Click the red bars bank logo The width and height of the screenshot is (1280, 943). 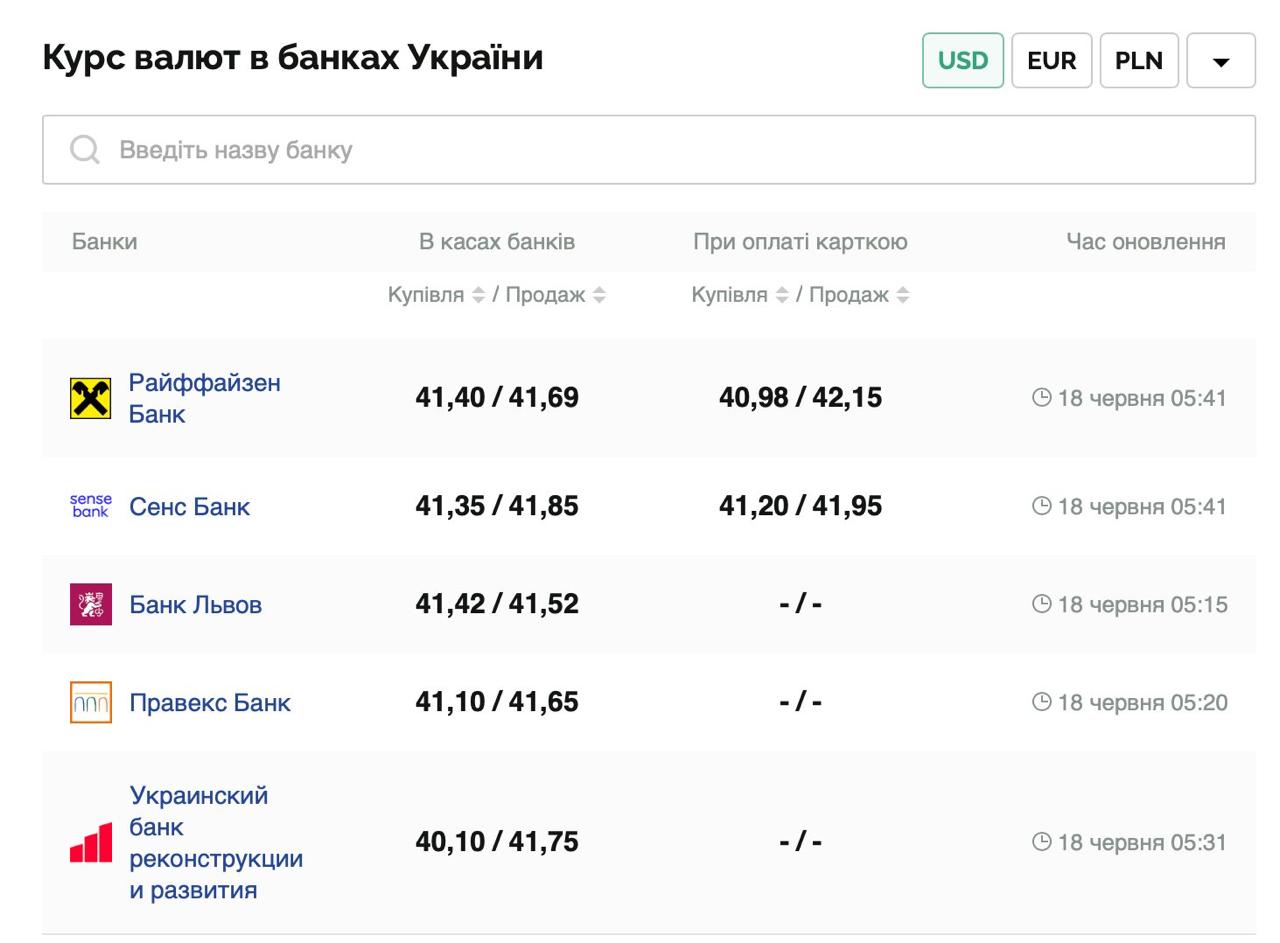pyautogui.click(x=90, y=842)
